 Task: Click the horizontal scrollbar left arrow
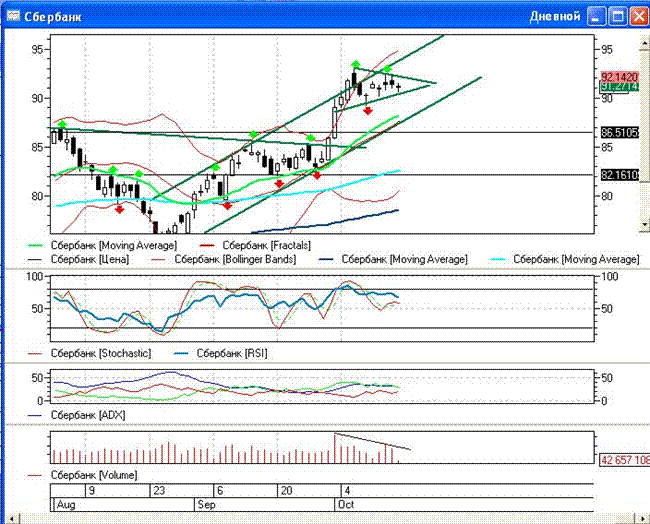point(12,519)
